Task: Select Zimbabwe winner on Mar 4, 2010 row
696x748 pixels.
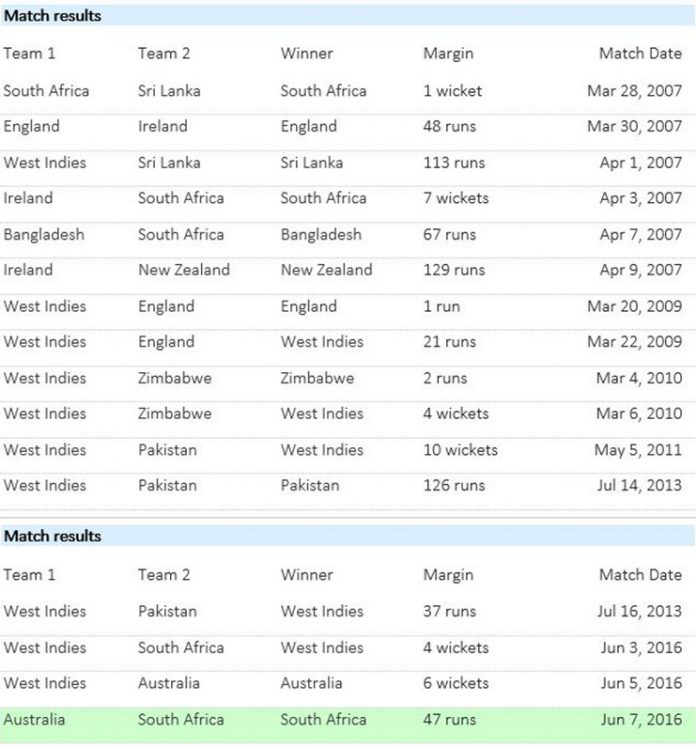Action: 317,378
